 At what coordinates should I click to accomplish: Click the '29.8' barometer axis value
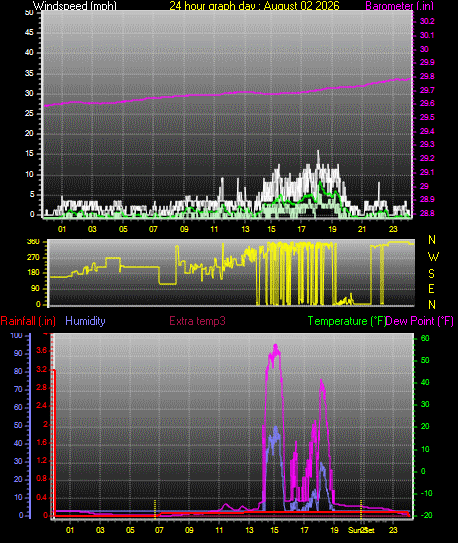[x=427, y=77]
